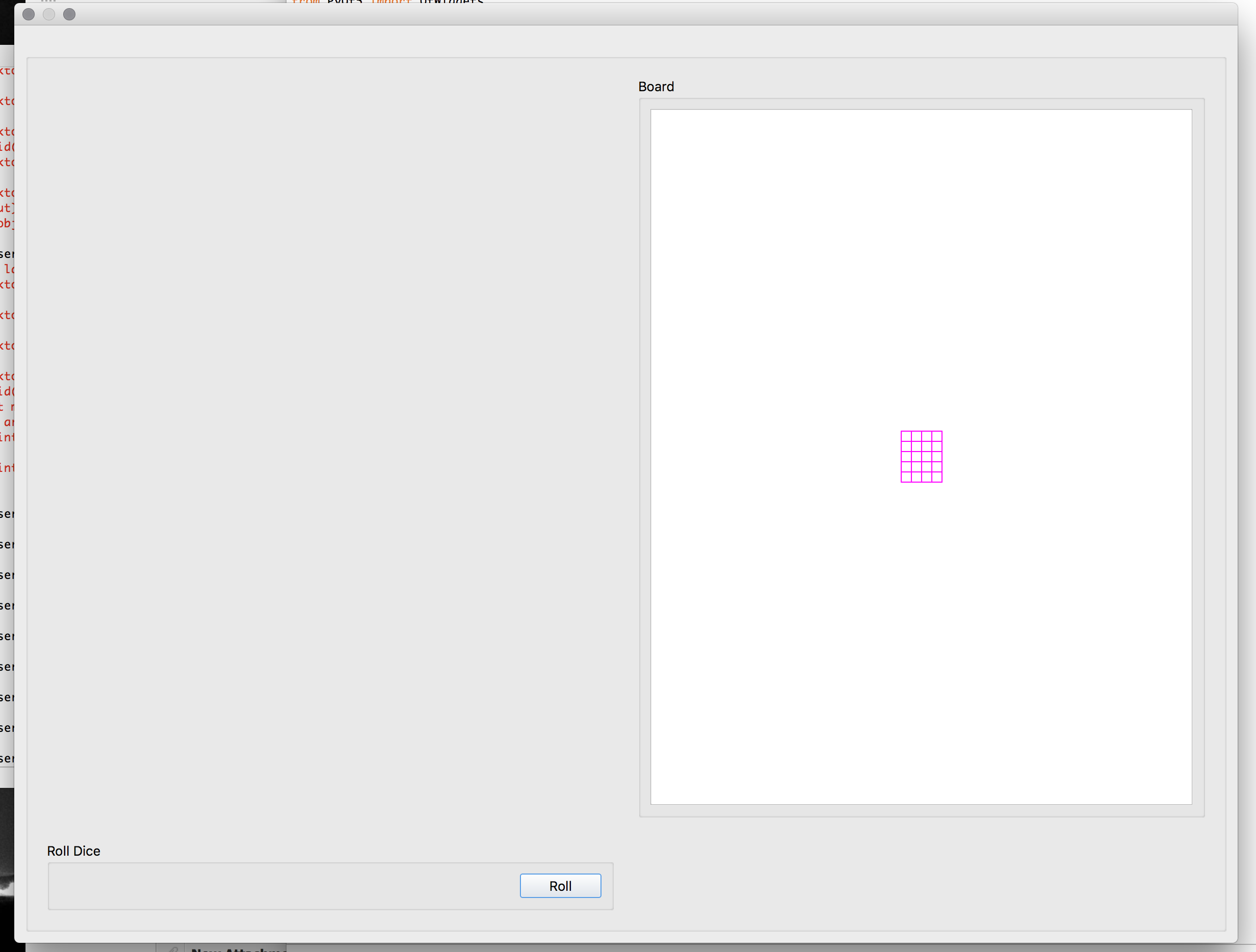Click the Roll button
This screenshot has width=1256, height=952.
click(560, 886)
